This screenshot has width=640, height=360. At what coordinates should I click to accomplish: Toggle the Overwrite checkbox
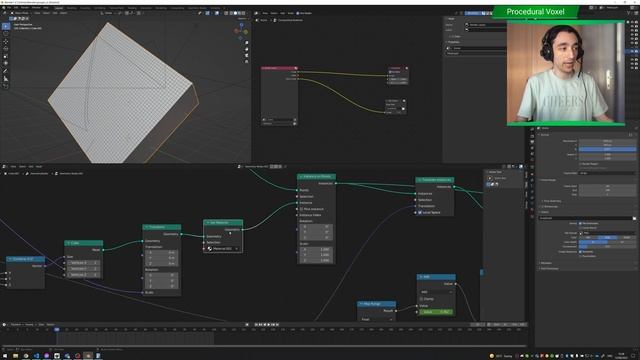click(580, 252)
